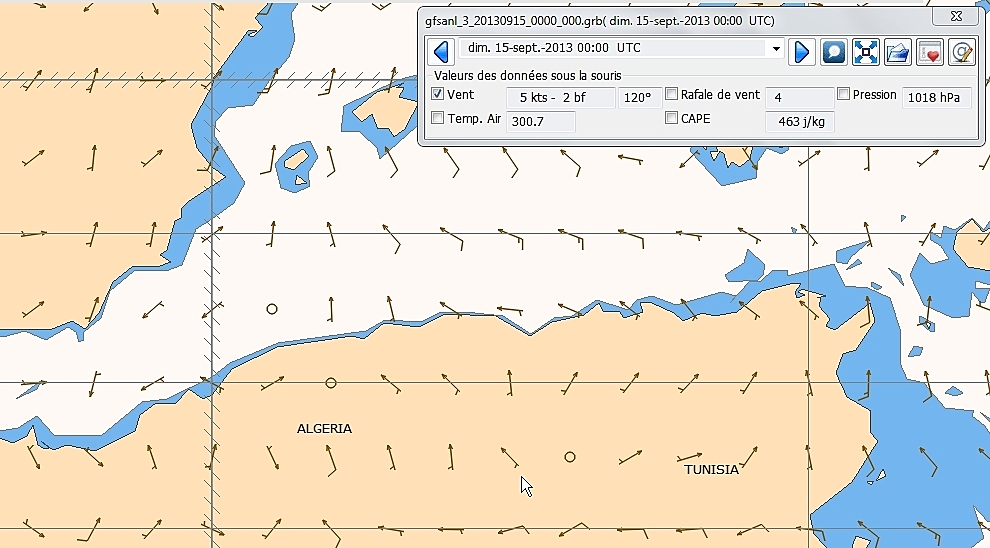This screenshot has width=990, height=548.
Task: Enable the CAPE overlay checkbox
Action: click(x=671, y=118)
